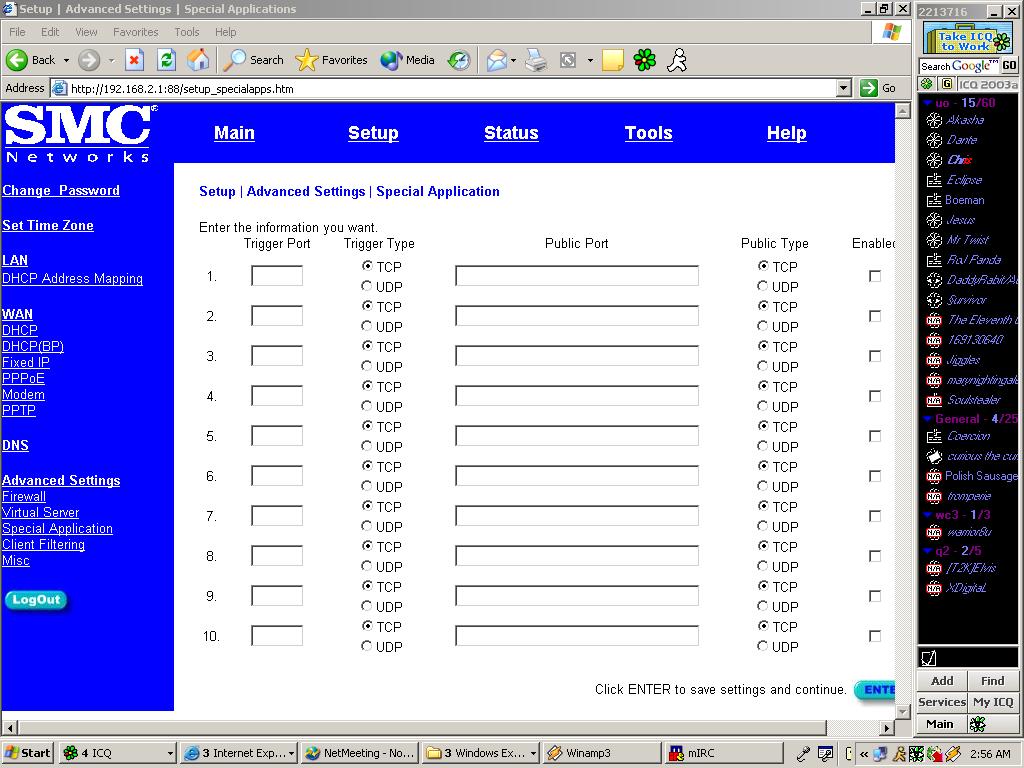The height and width of the screenshot is (768, 1024).
Task: Select UDP public type for row 3
Action: (763, 366)
